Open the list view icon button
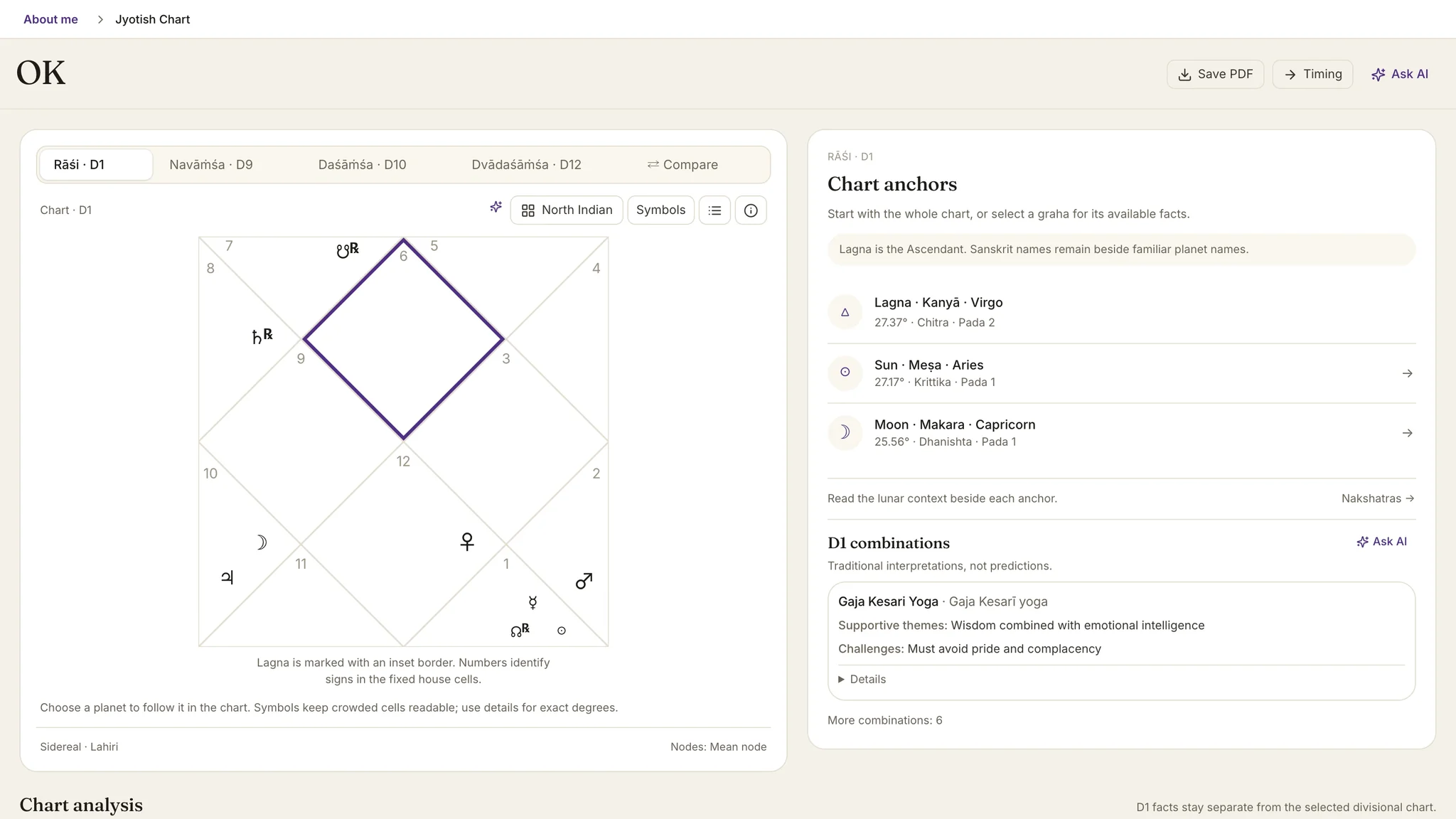The image size is (1456, 819). 714,210
